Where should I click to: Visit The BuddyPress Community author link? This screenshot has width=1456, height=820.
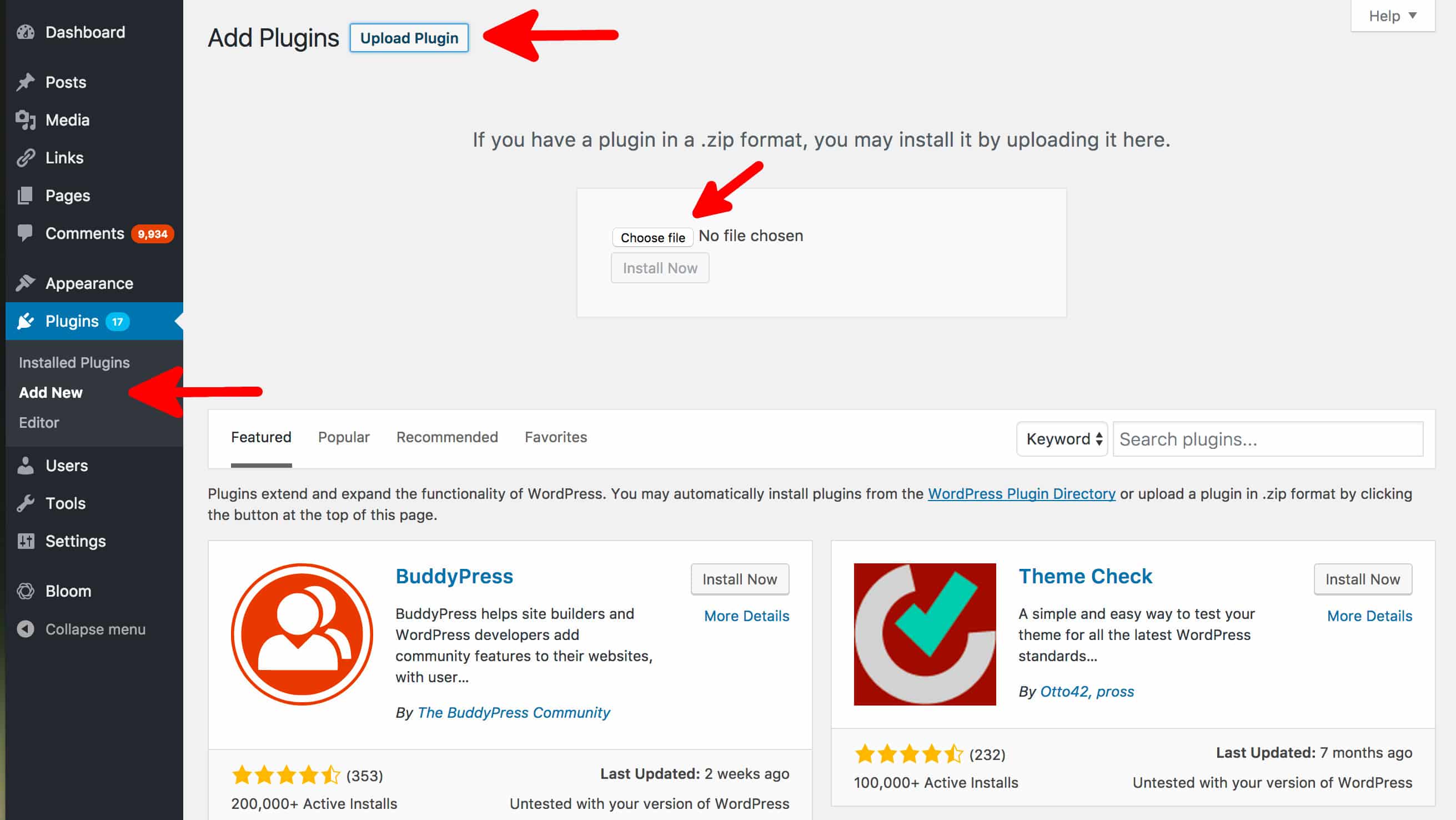click(x=514, y=713)
